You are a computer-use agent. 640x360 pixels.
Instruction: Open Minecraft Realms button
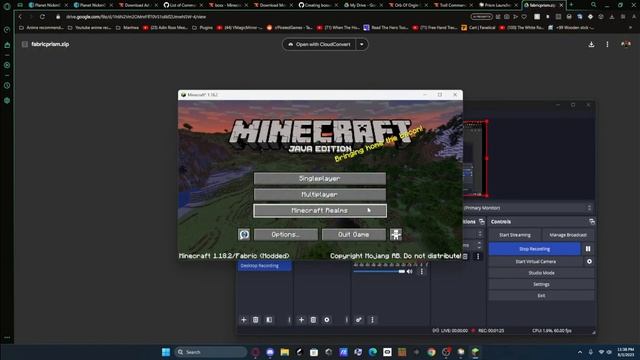coord(320,211)
